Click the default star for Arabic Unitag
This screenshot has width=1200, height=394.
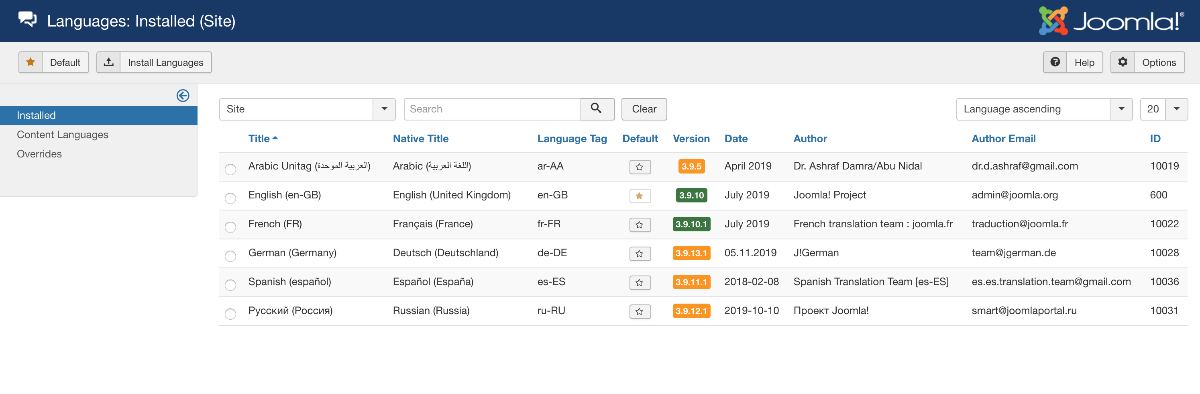640,167
